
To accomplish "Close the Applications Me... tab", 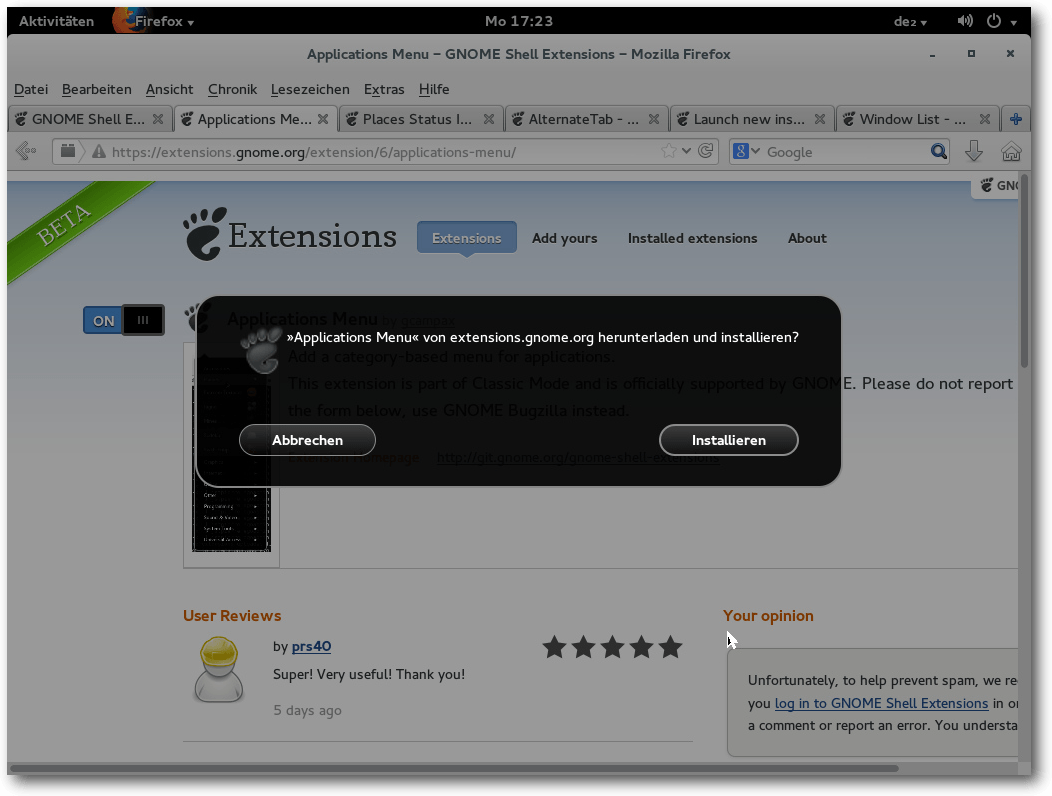I will pyautogui.click(x=323, y=119).
